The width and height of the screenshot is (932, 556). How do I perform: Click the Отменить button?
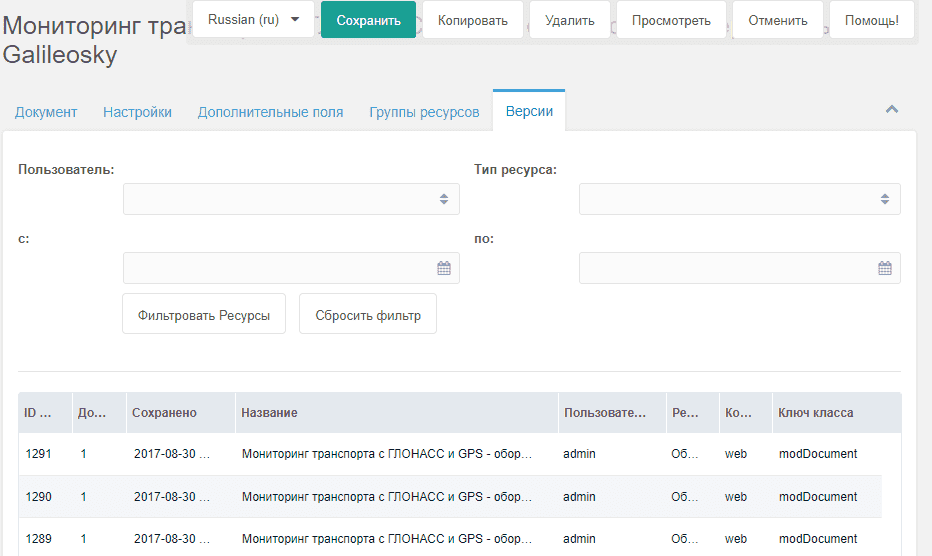[777, 20]
